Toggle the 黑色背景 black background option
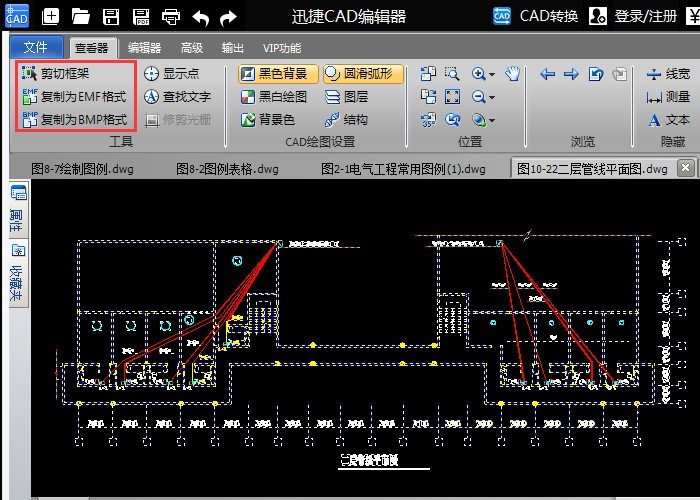Image resolution: width=700 pixels, height=500 pixels. (x=278, y=74)
